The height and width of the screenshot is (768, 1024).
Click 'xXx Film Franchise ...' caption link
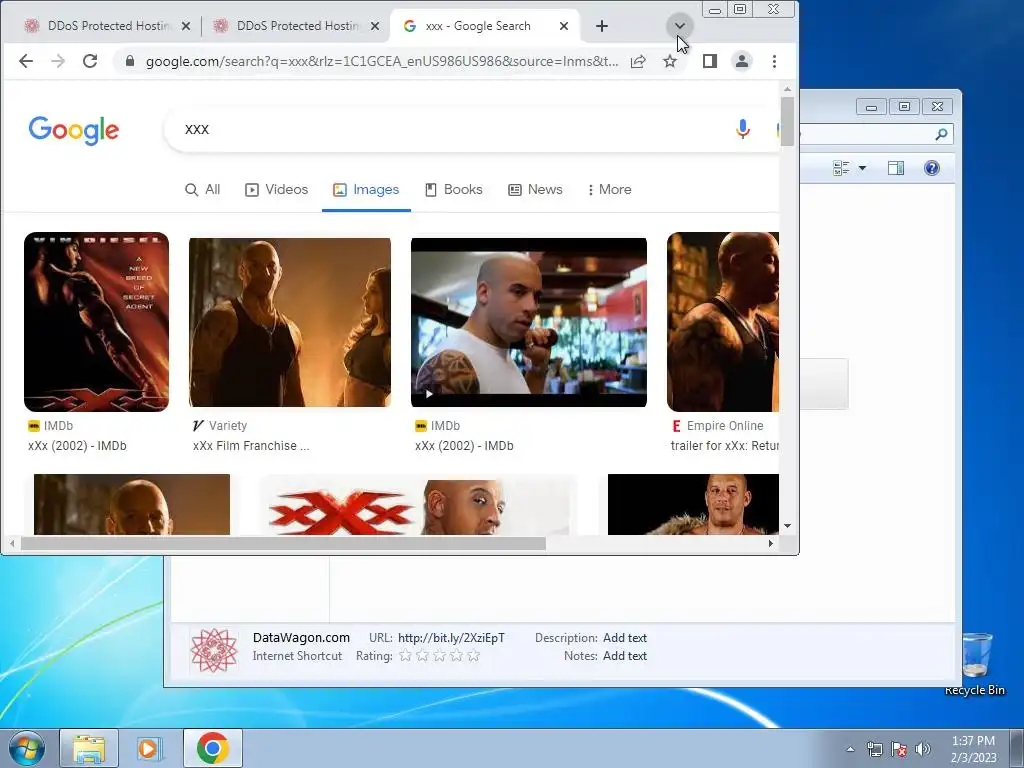click(x=251, y=446)
